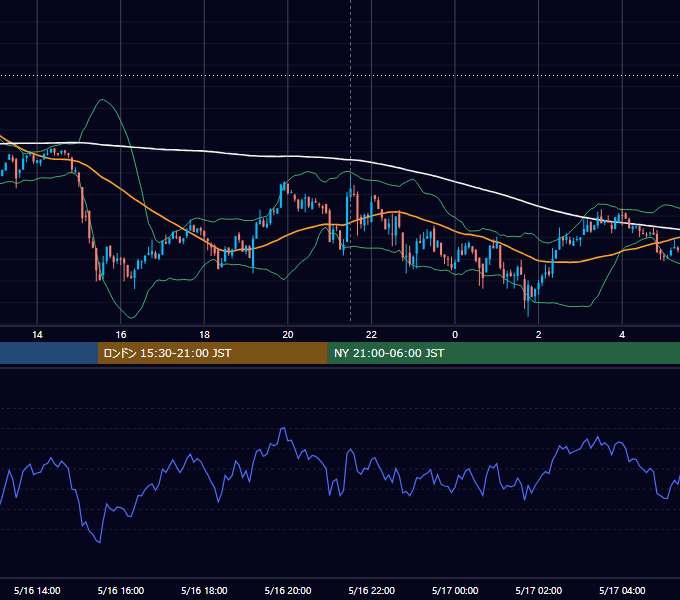Click the 0 hour axis label
Screen dimensions: 680x600
coord(455,335)
